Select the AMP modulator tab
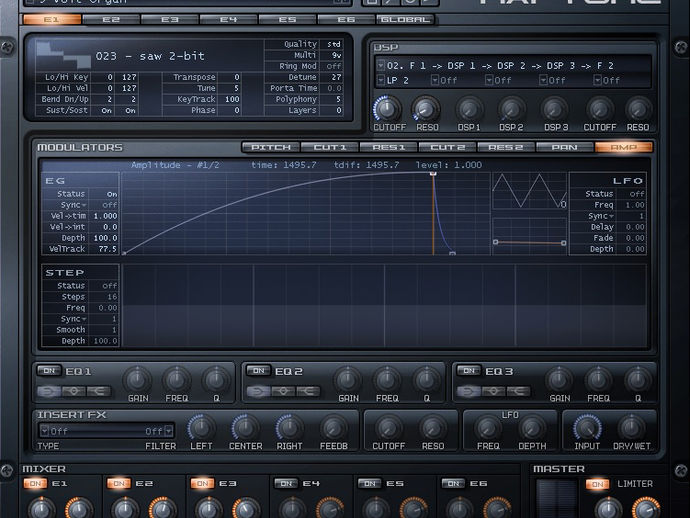The width and height of the screenshot is (690, 518). click(624, 147)
